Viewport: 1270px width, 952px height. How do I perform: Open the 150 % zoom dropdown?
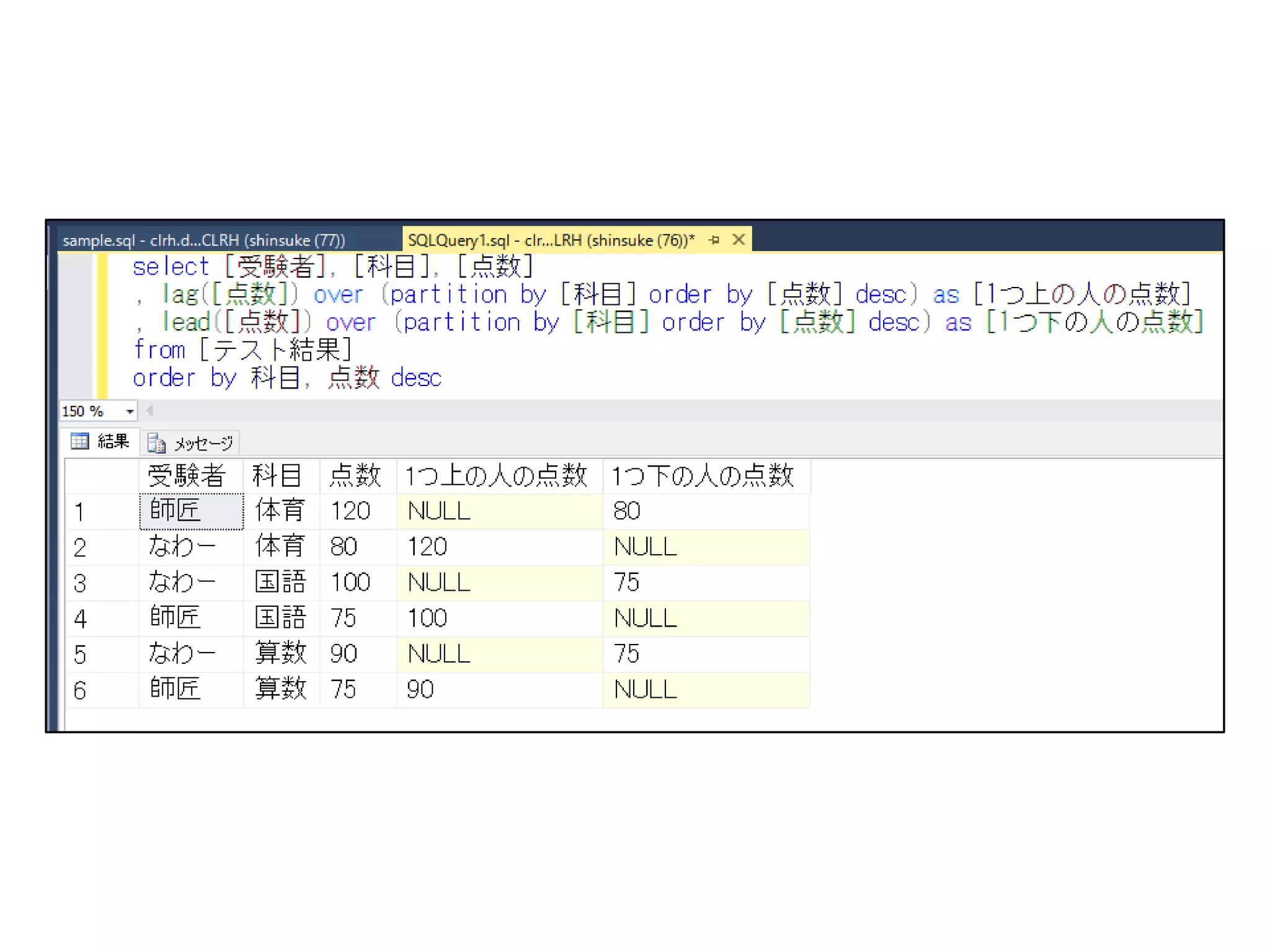pos(130,411)
